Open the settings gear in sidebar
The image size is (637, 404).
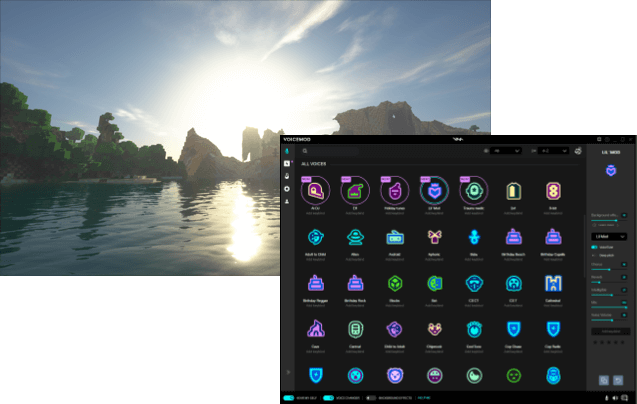pyautogui.click(x=287, y=189)
